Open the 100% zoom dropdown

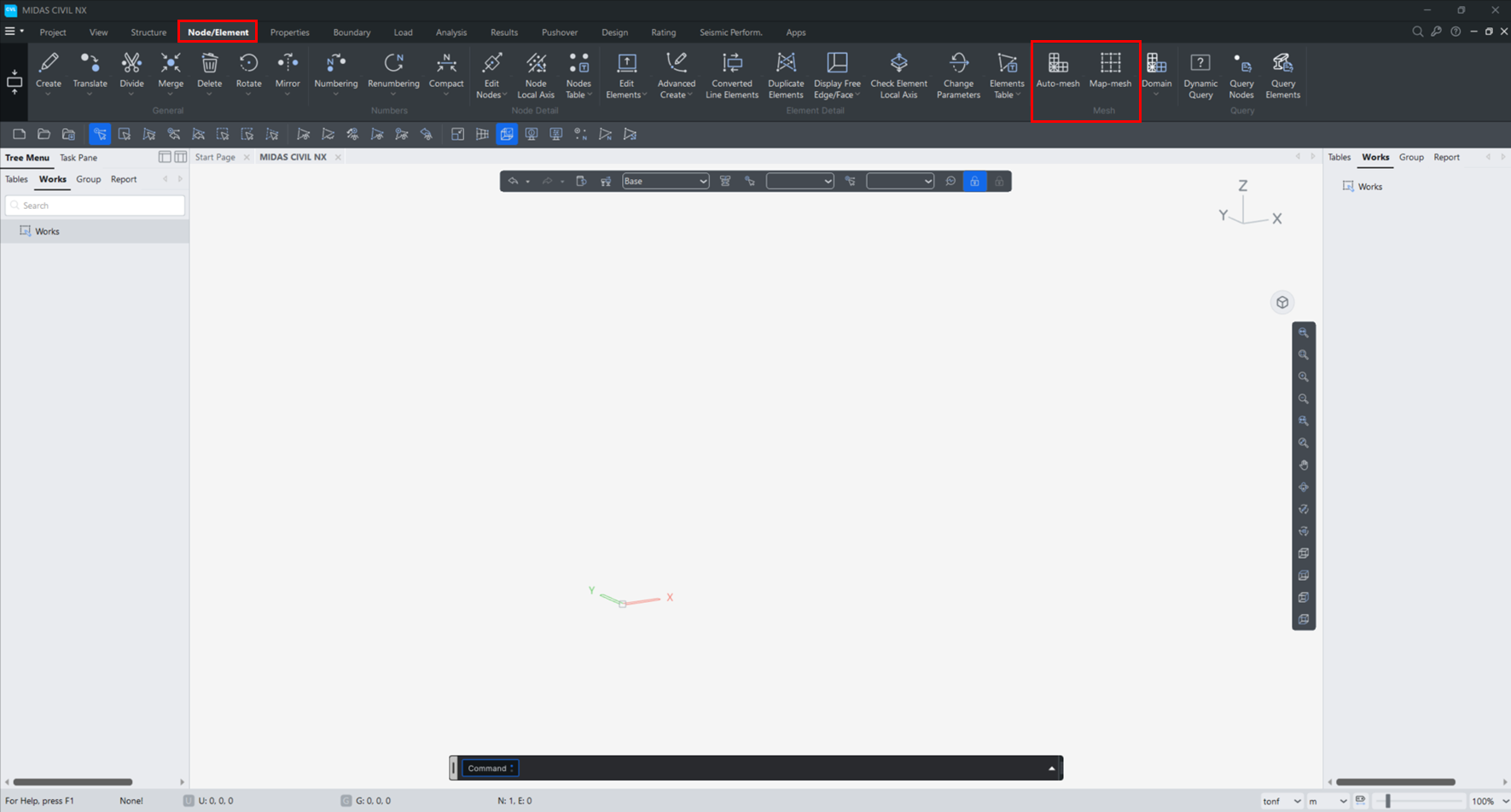pyautogui.click(x=1490, y=801)
